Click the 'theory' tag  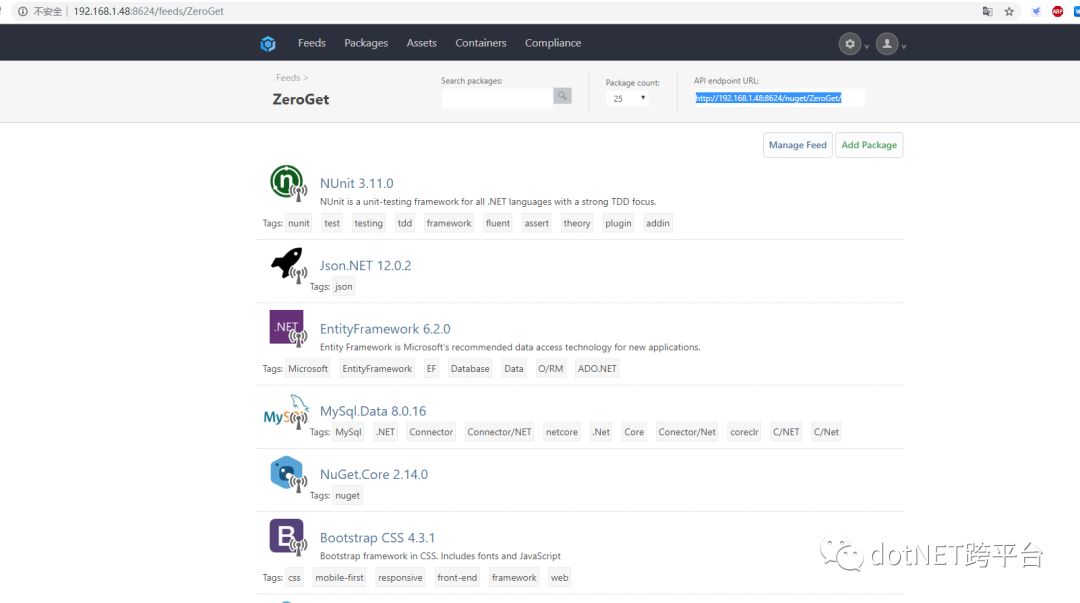(x=577, y=223)
